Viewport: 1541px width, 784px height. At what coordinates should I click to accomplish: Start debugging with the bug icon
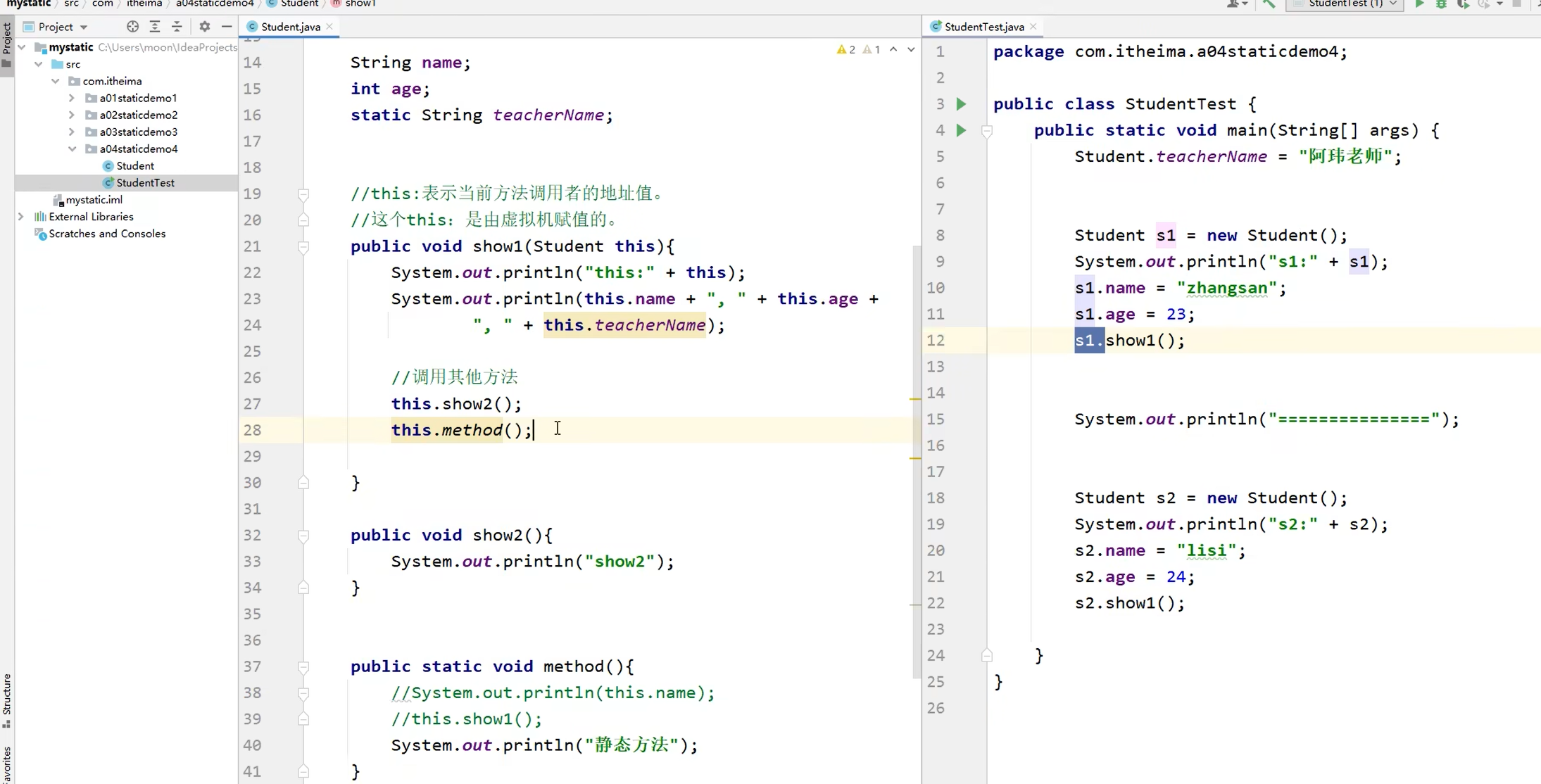tap(1440, 4)
